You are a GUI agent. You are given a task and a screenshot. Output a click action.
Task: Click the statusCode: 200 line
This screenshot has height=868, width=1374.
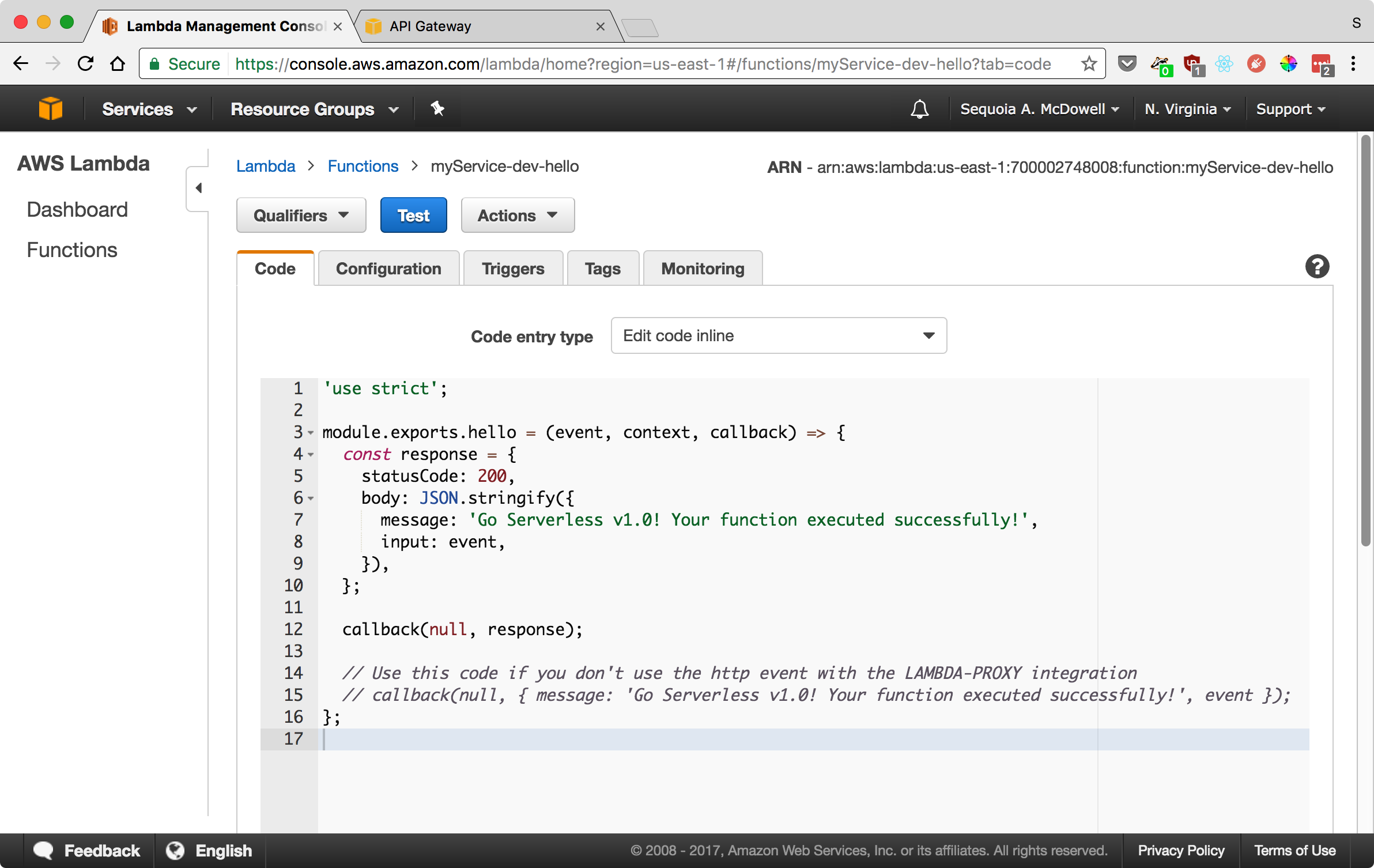438,476
